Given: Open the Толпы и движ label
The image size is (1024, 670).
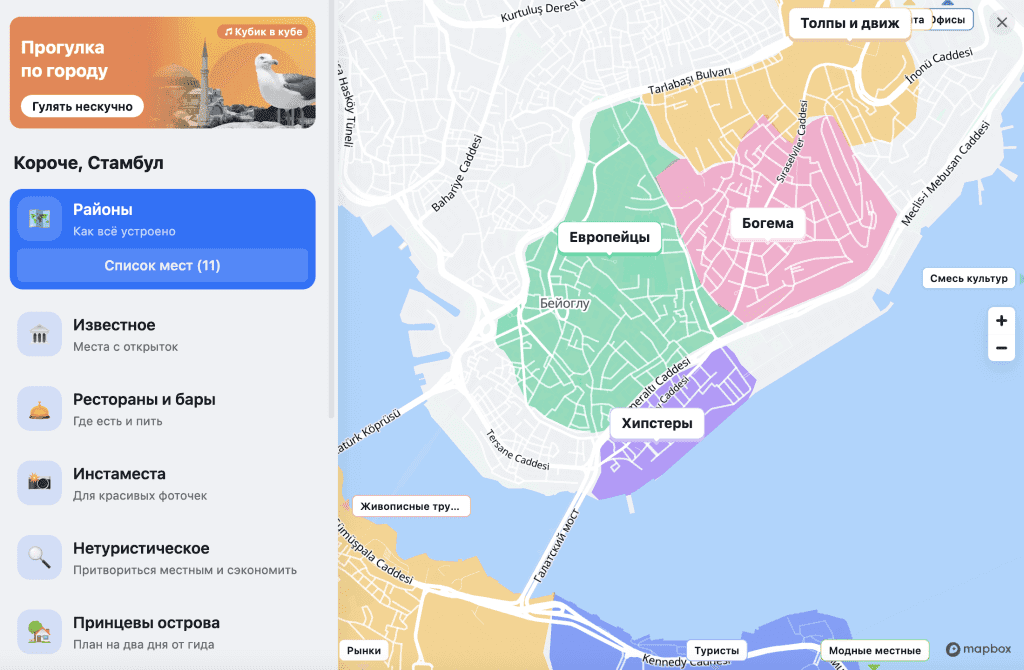Looking at the screenshot, I should (x=850, y=23).
